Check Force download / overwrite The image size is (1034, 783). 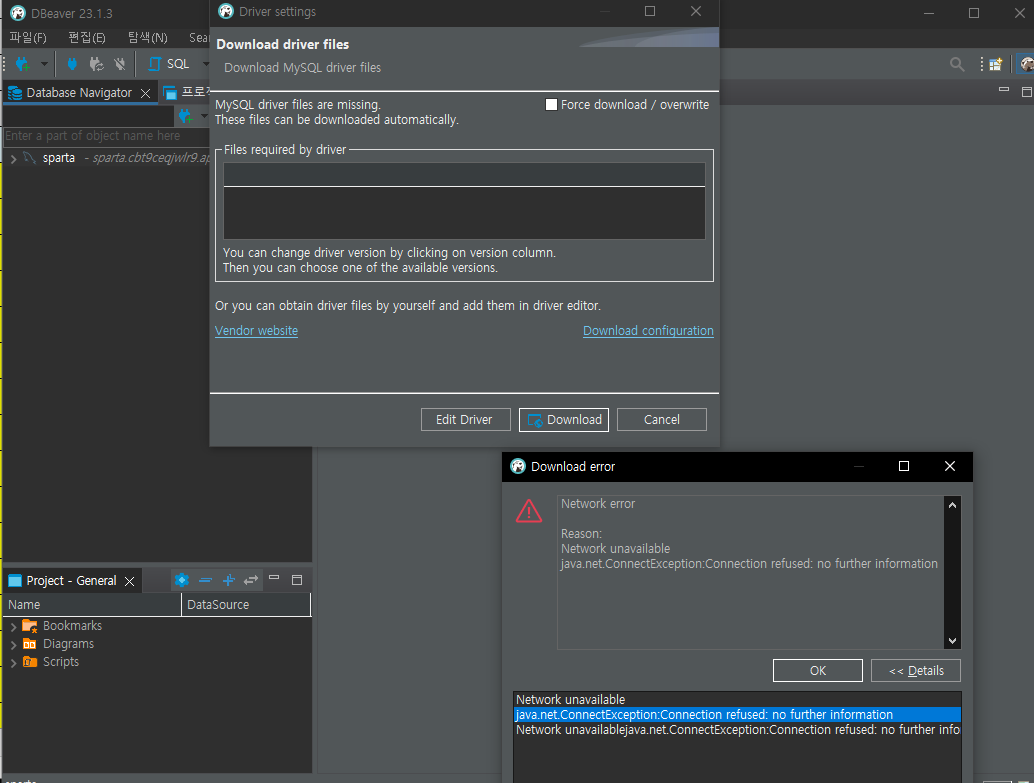point(551,105)
